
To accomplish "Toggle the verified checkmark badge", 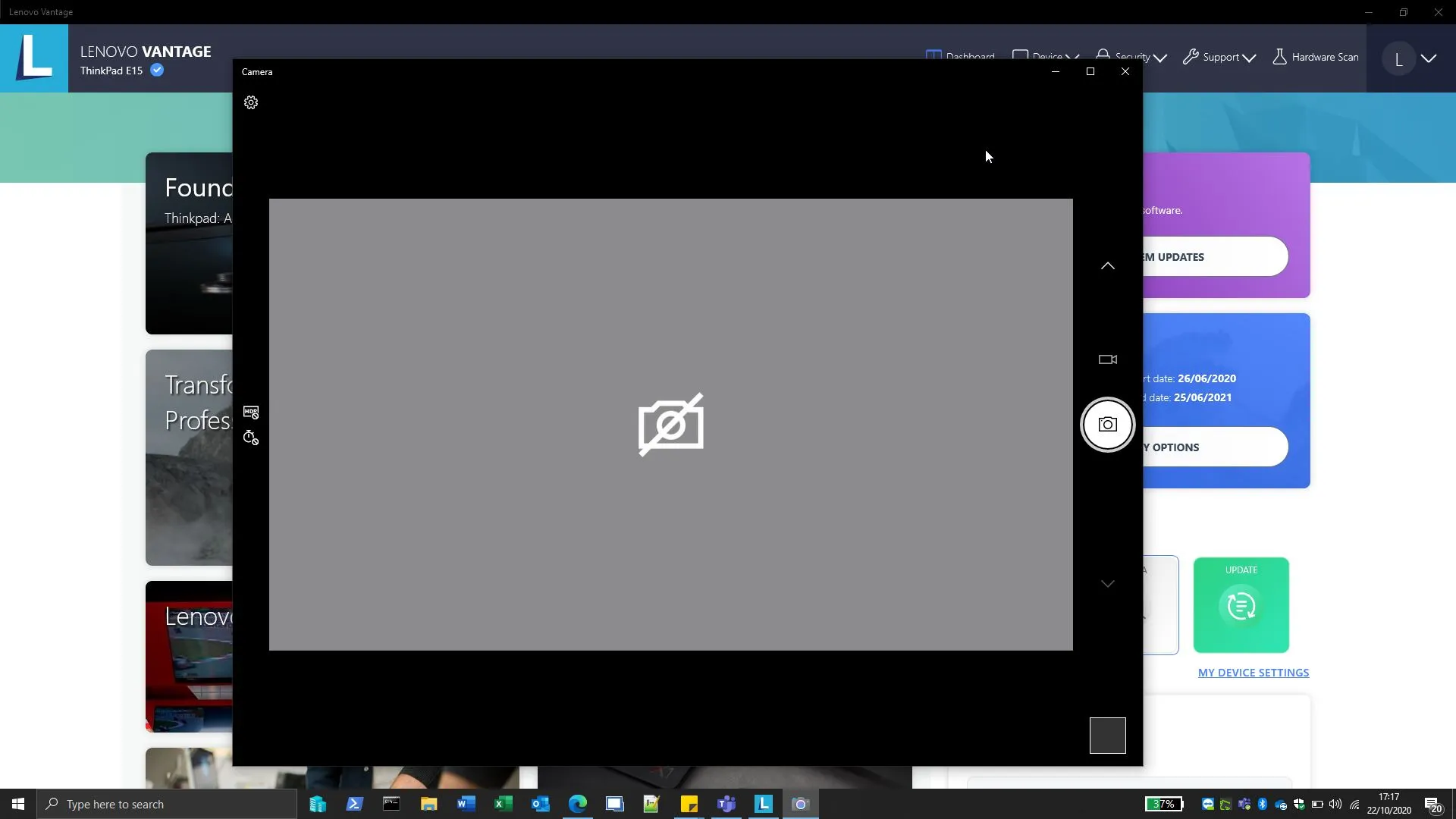I will click(x=157, y=71).
